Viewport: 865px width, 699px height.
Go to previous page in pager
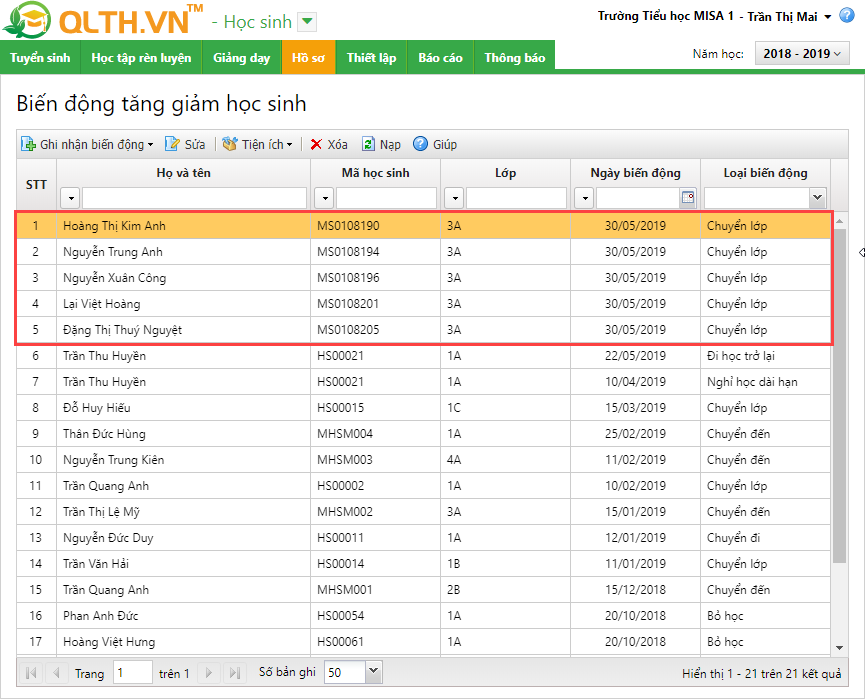coord(56,673)
